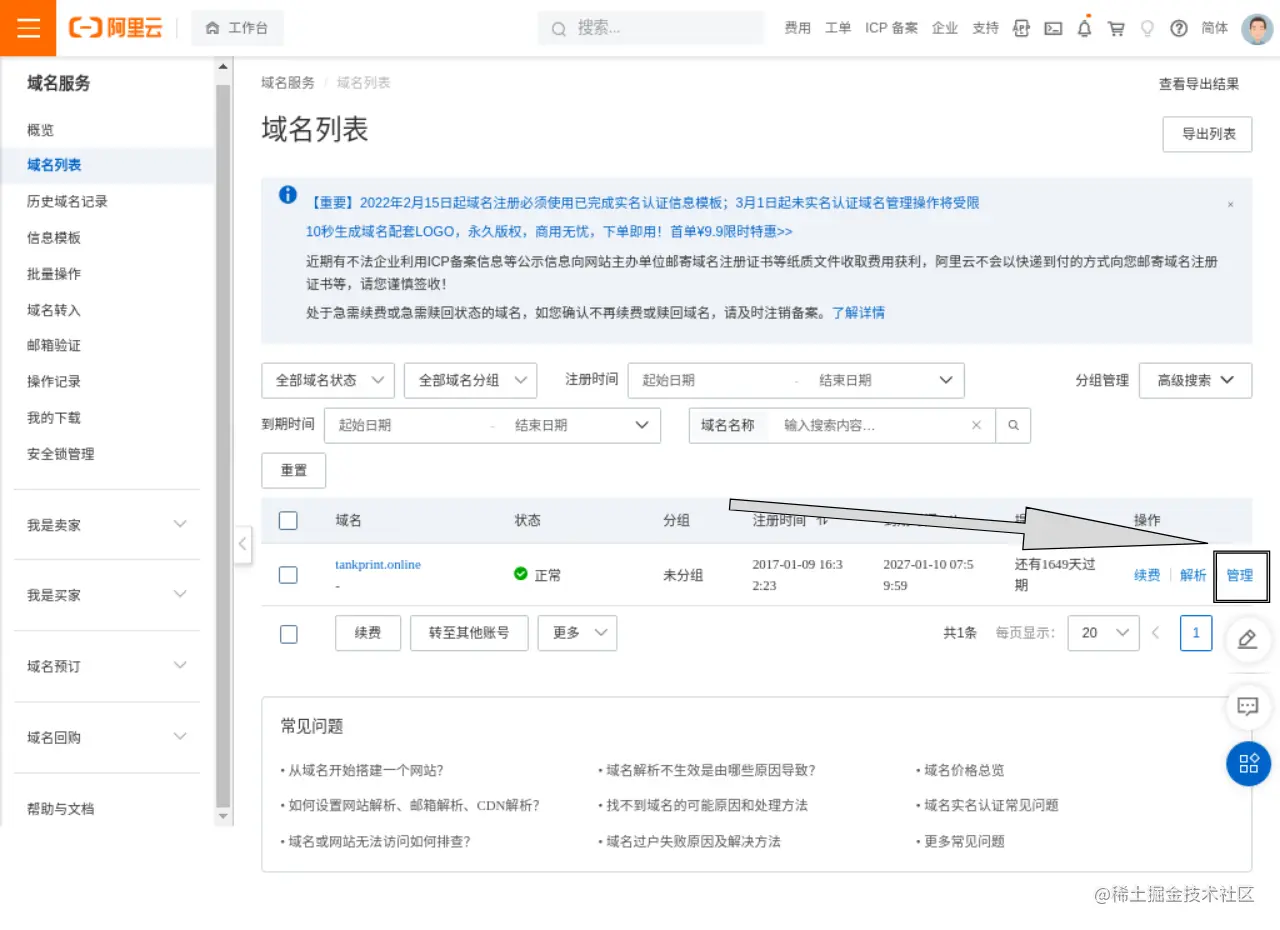Focus the 域名名称 search content input
1280x930 pixels.
click(870, 425)
